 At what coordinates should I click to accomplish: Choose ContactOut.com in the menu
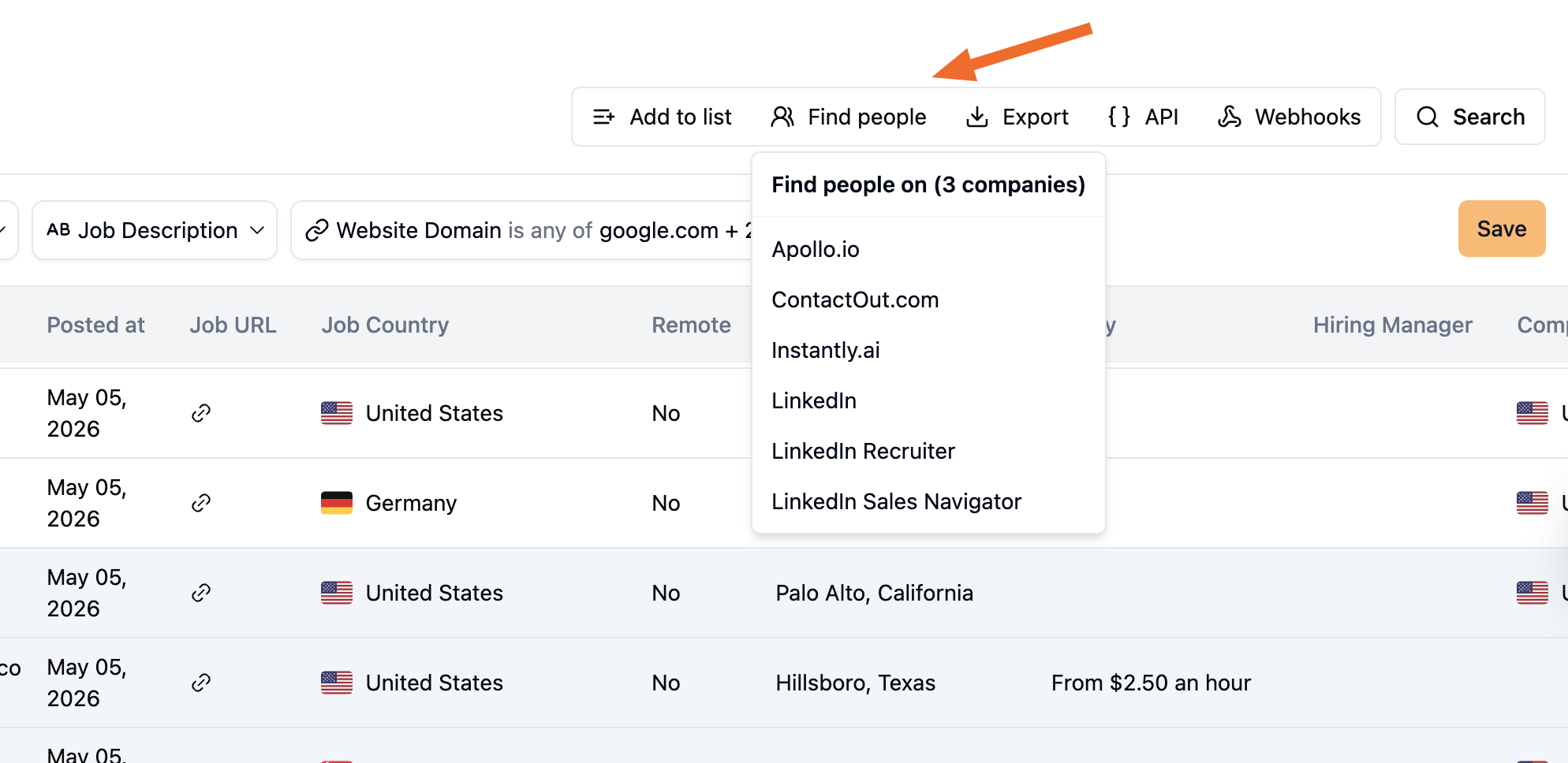(855, 300)
